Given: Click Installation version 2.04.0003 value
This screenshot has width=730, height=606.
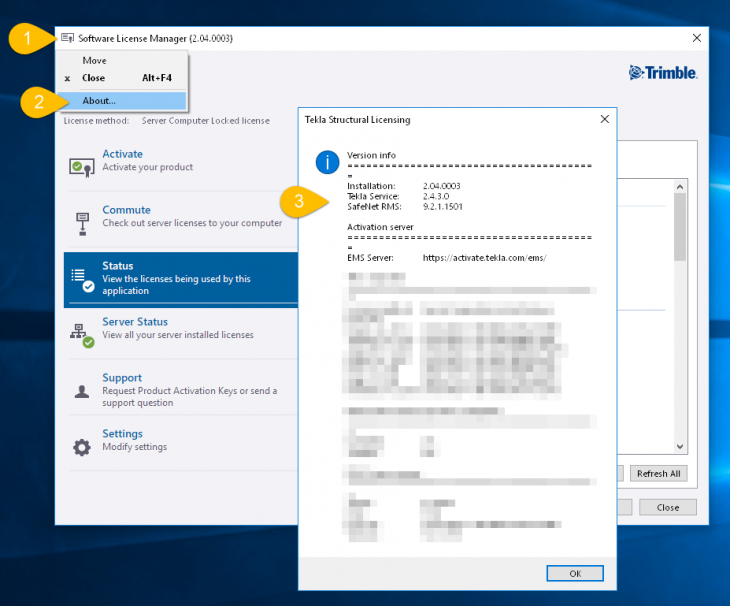Looking at the screenshot, I should [441, 186].
